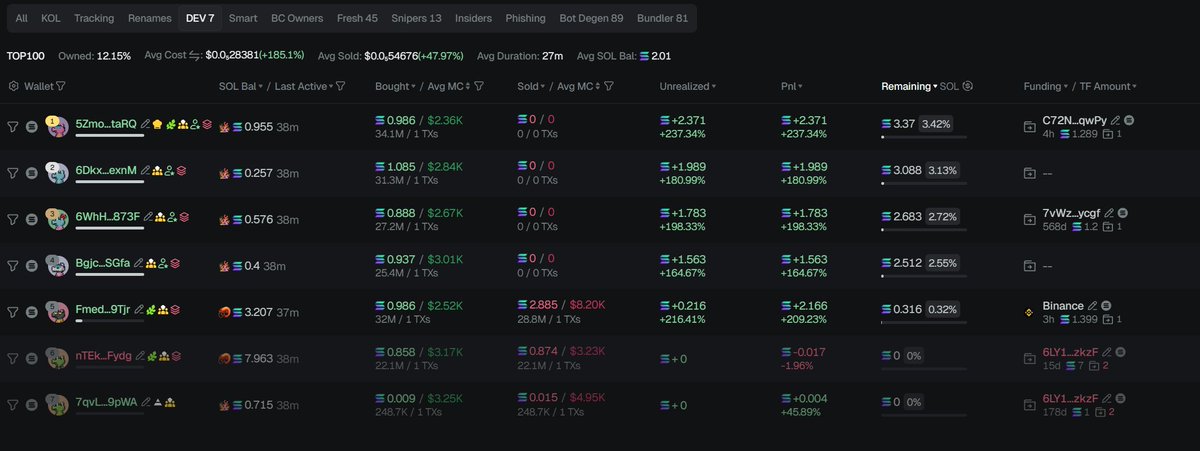Click filter funnel on 7qvL...9pWA row

pos(13,404)
